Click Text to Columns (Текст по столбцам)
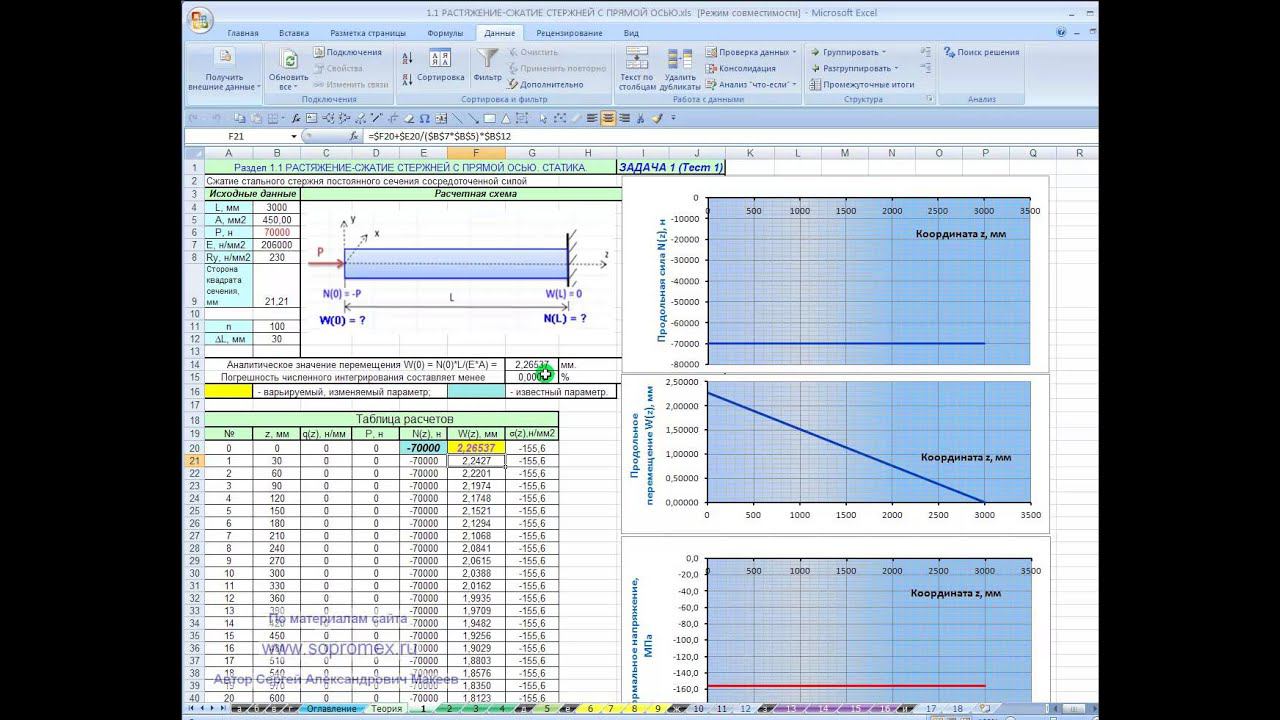 tap(637, 68)
